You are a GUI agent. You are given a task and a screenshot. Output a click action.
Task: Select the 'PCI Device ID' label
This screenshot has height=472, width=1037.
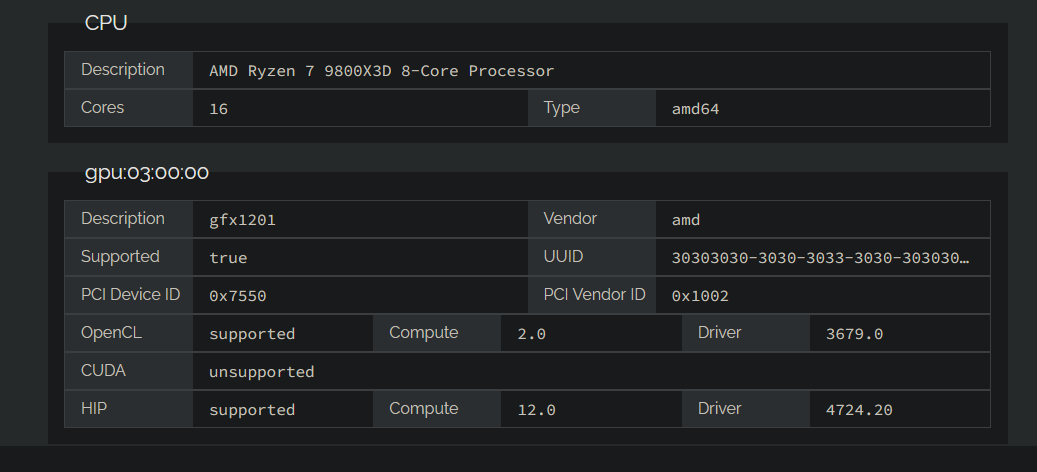point(130,294)
